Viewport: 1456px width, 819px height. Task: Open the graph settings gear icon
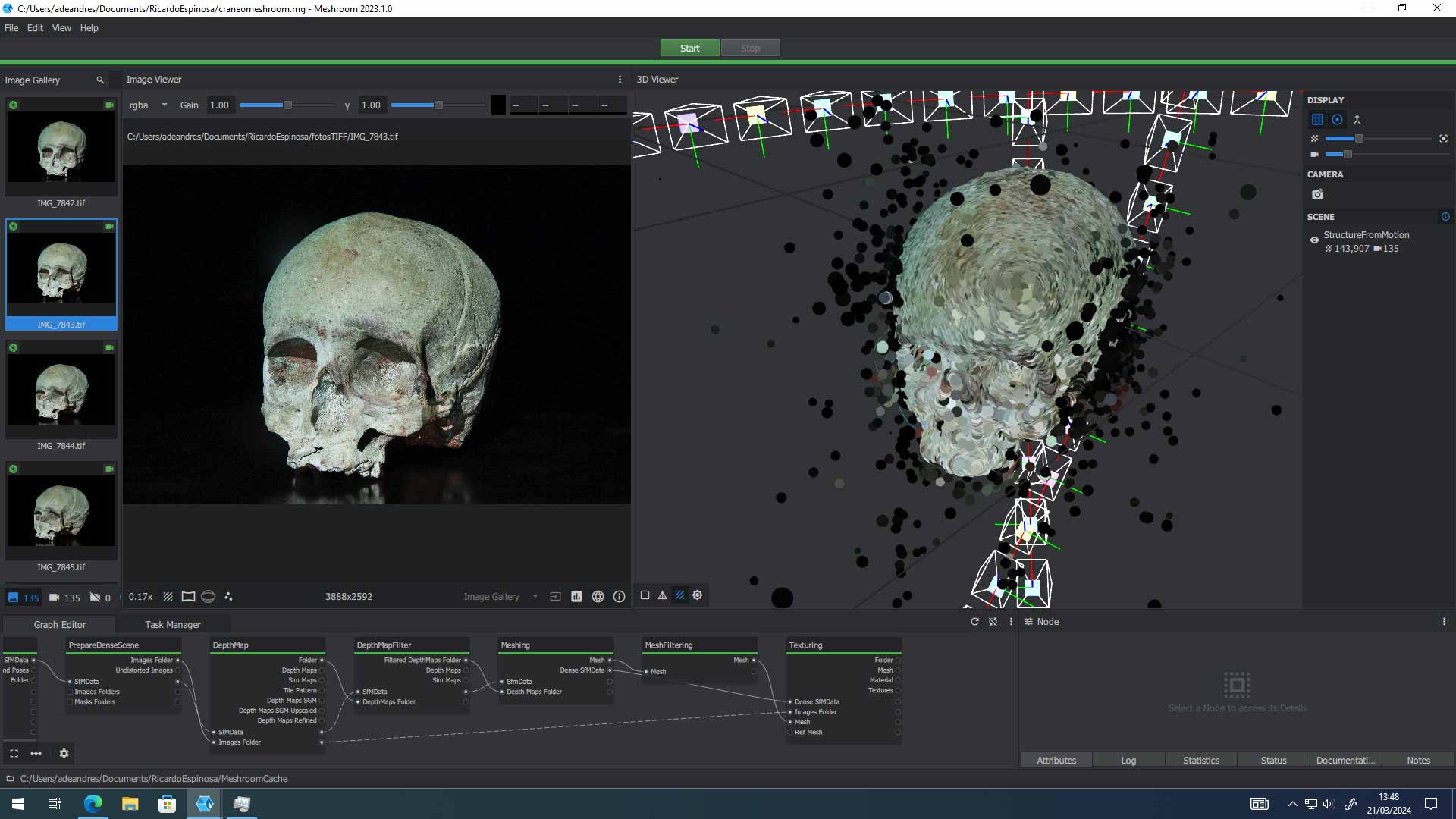[x=64, y=754]
